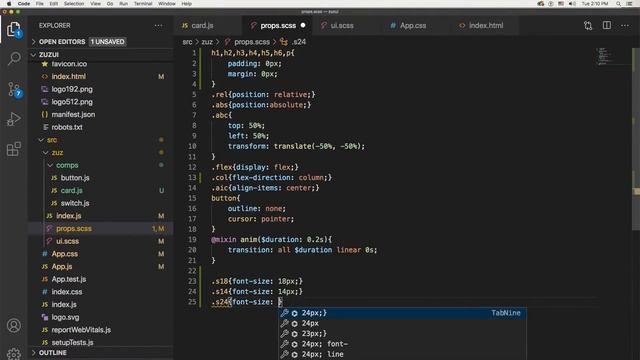Open reportWebVitals.js in the file tree
This screenshot has height=360, width=640.
point(81,329)
